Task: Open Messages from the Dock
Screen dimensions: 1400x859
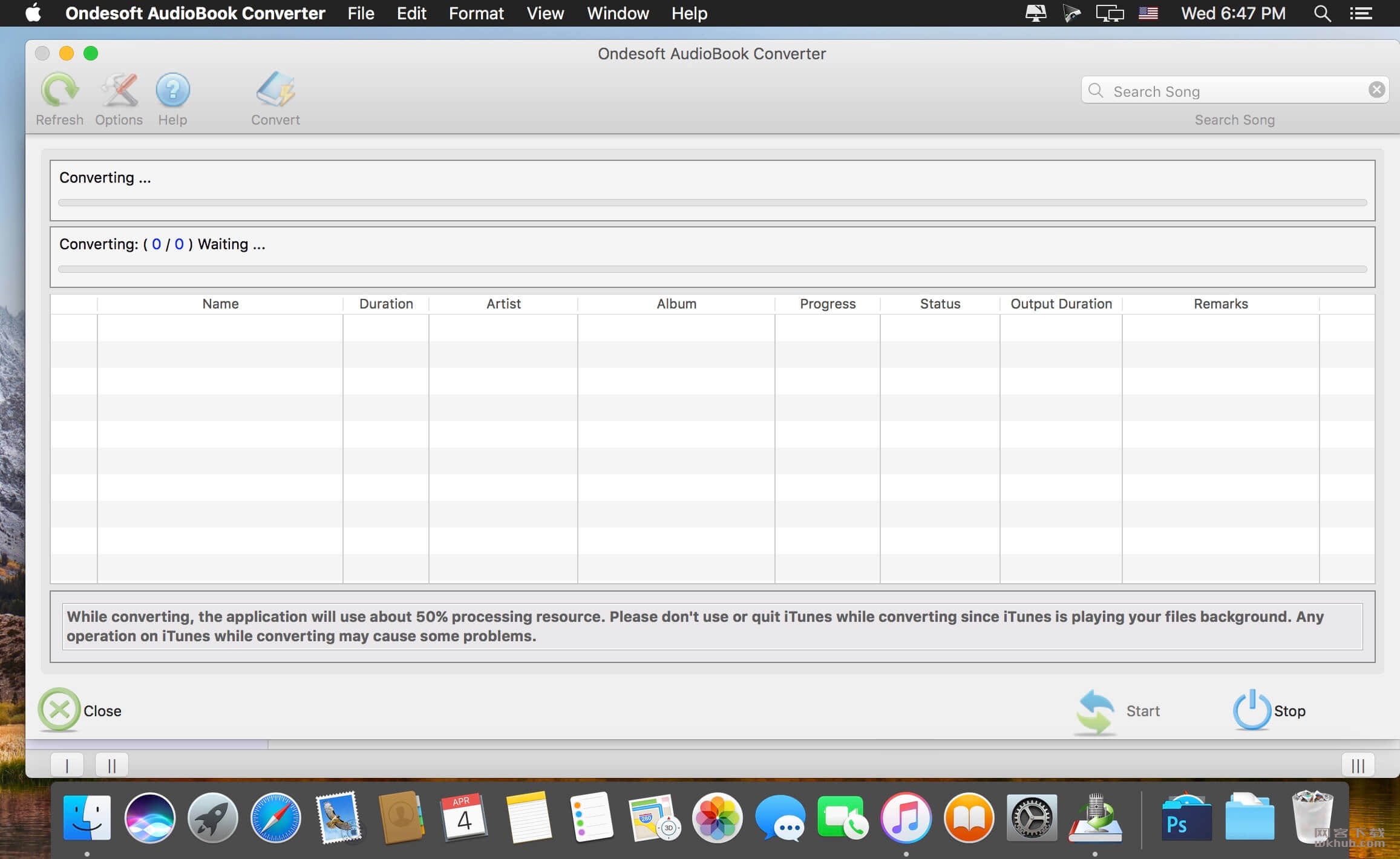Action: (x=780, y=818)
